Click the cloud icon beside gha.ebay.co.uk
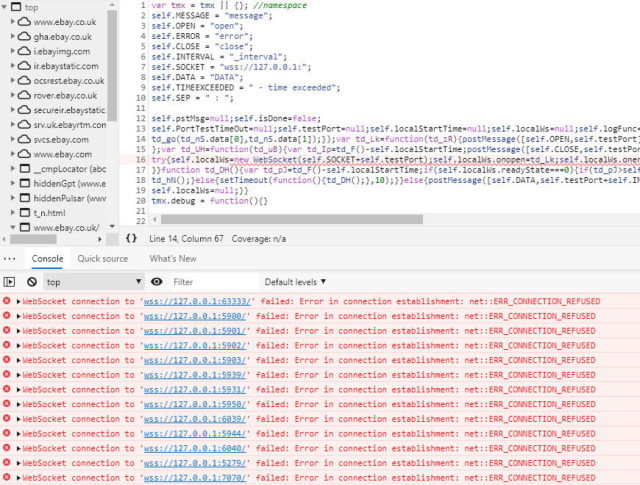The image size is (640, 485). pyautogui.click(x=24, y=36)
